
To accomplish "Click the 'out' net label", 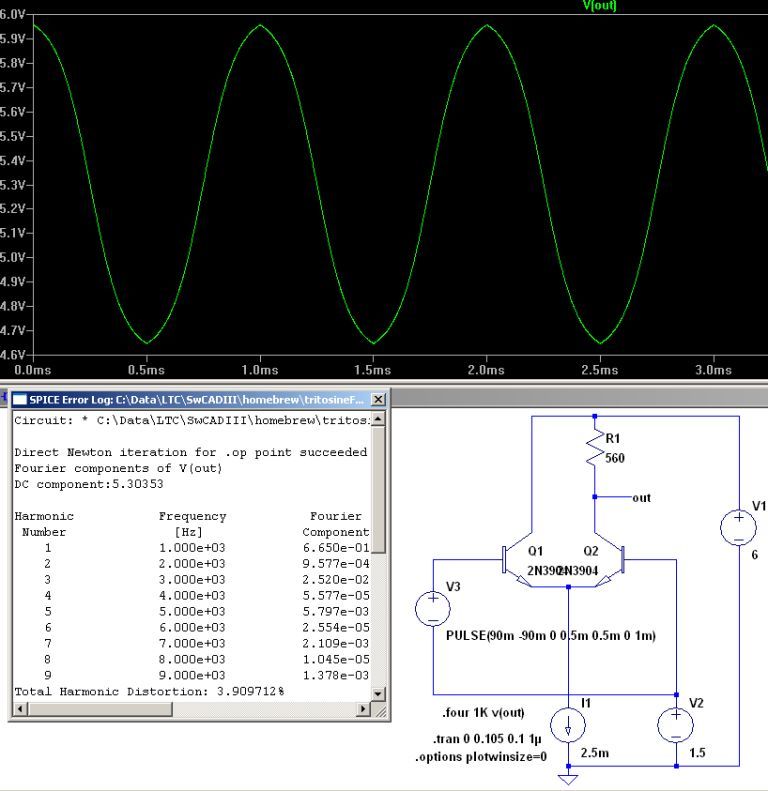I will click(x=642, y=496).
